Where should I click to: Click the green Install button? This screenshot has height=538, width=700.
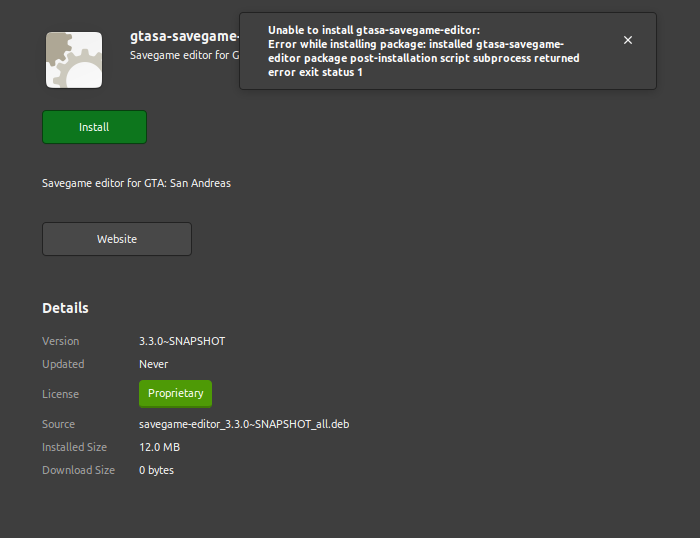[x=94, y=127]
